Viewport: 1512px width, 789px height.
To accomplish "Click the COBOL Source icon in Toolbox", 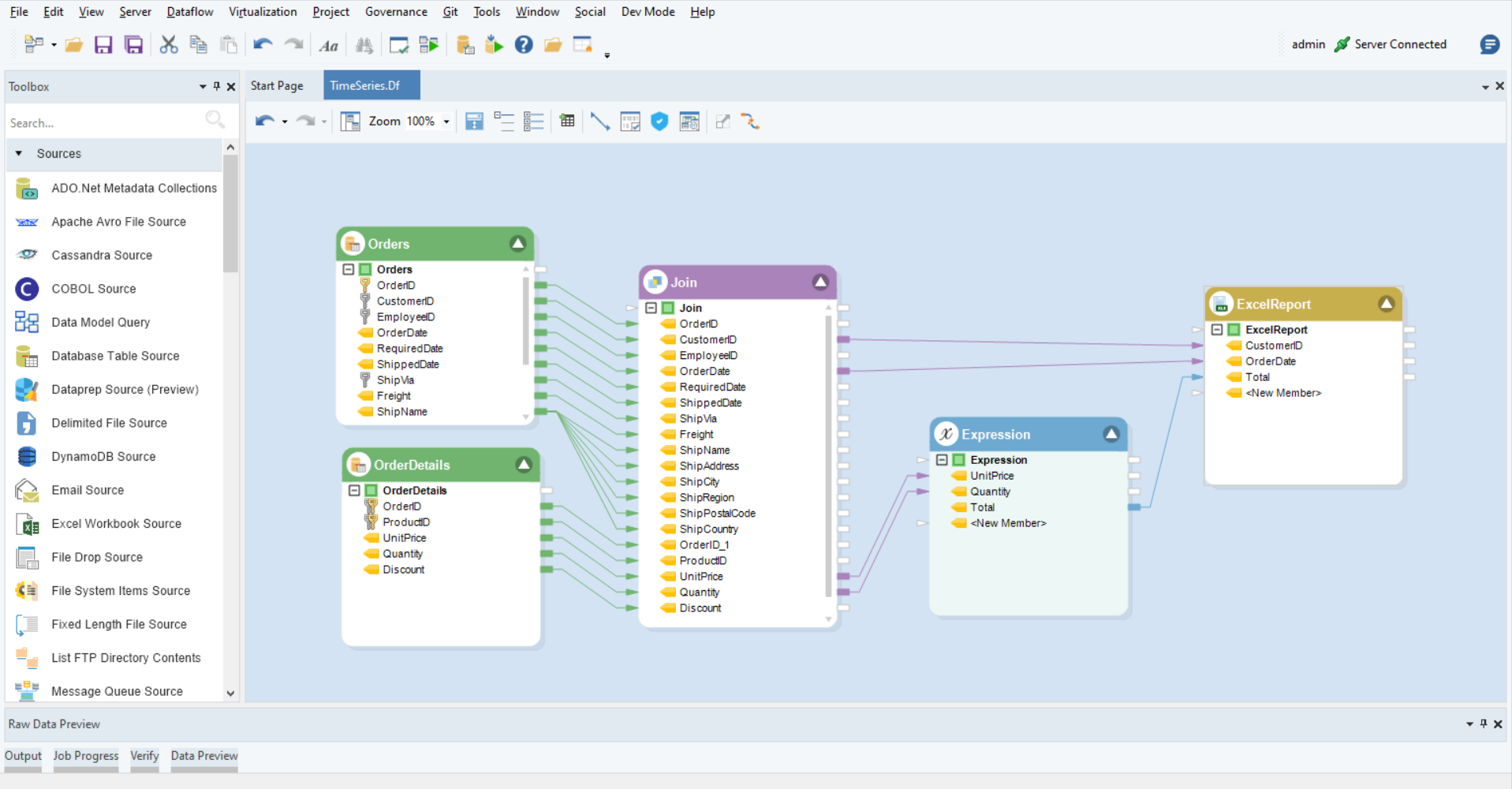I will coord(27,289).
